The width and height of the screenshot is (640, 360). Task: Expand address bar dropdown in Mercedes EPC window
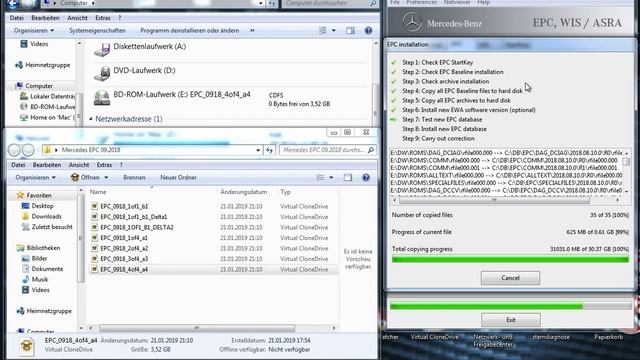point(258,150)
